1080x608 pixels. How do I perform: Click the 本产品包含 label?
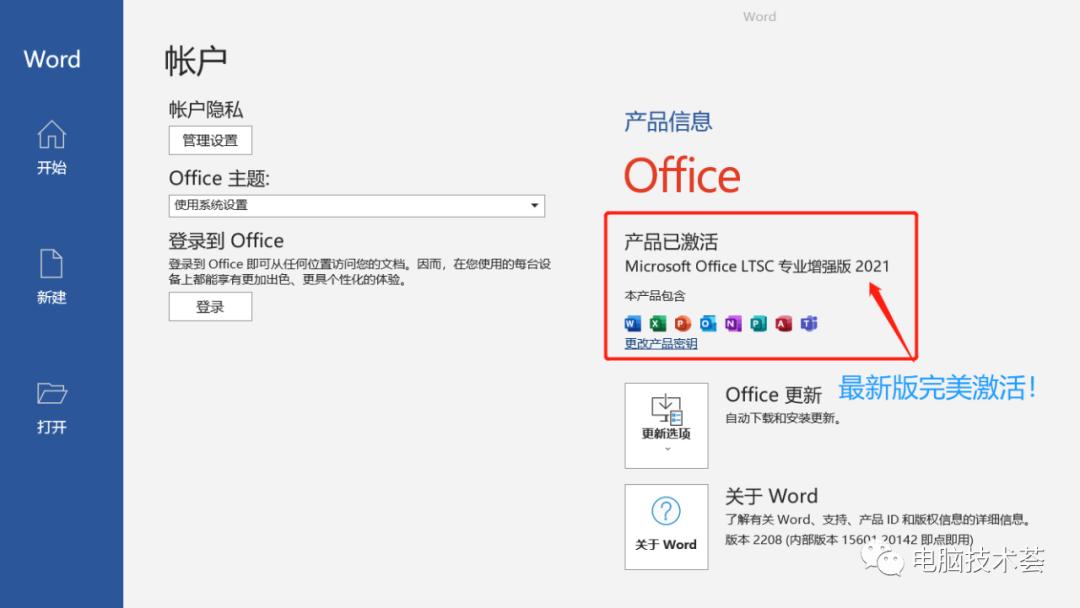(655, 296)
